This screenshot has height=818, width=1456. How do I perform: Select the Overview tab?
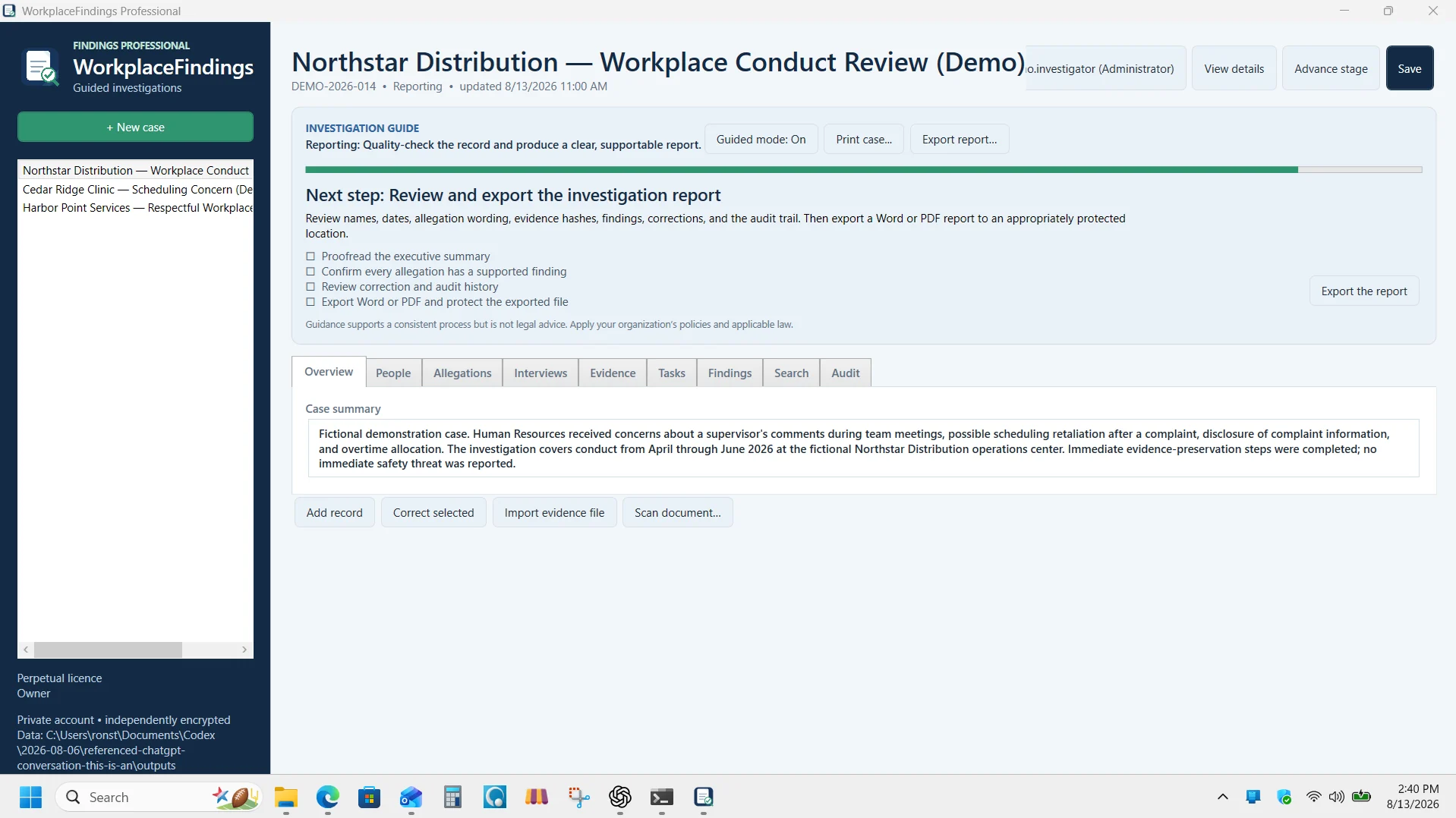(329, 372)
